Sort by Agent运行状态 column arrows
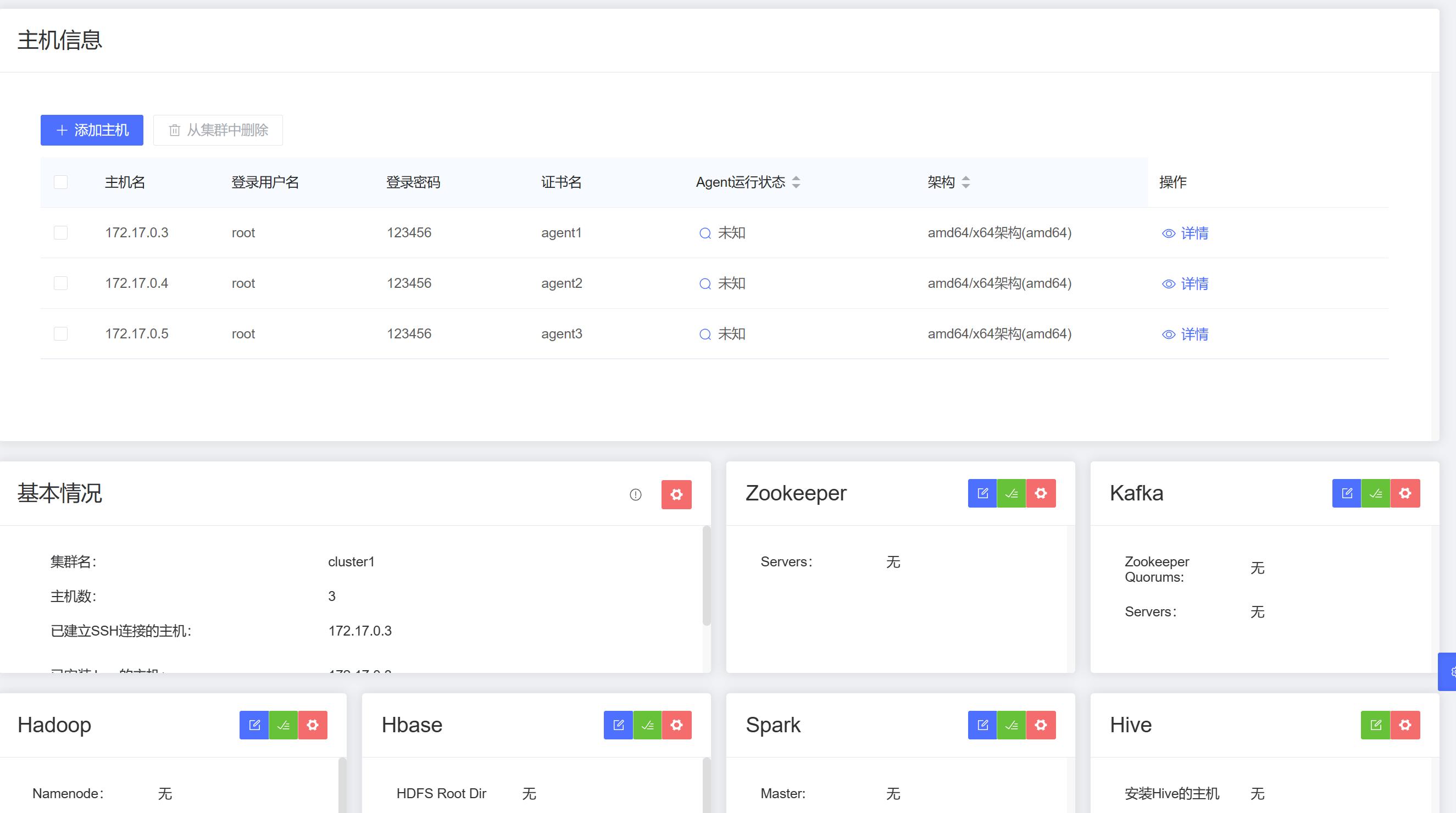 pos(796,182)
